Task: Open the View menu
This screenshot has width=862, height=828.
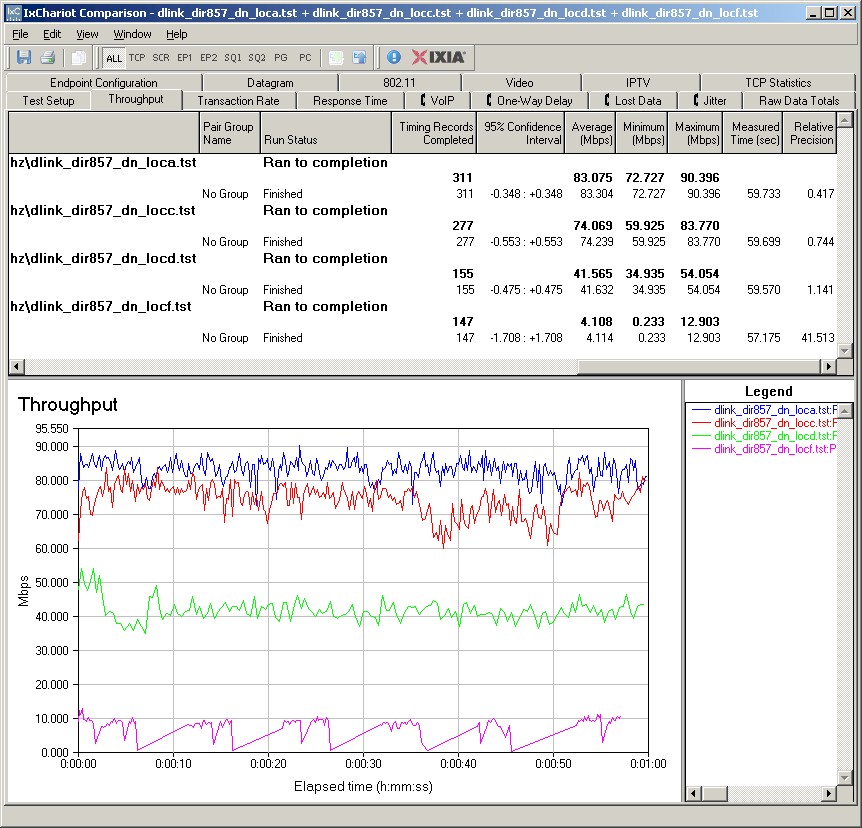Action: tap(87, 34)
